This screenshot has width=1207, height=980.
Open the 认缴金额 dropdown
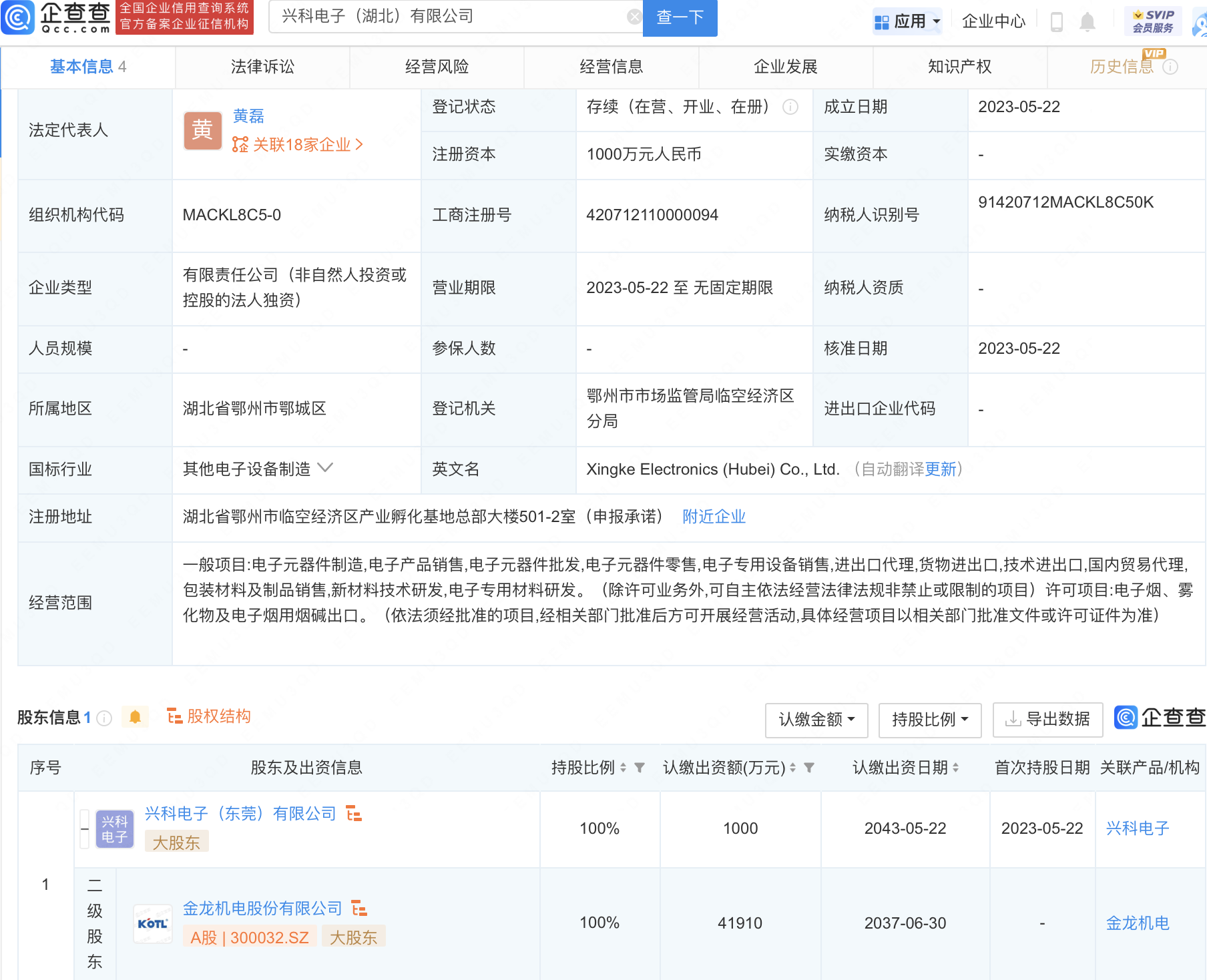tap(816, 720)
